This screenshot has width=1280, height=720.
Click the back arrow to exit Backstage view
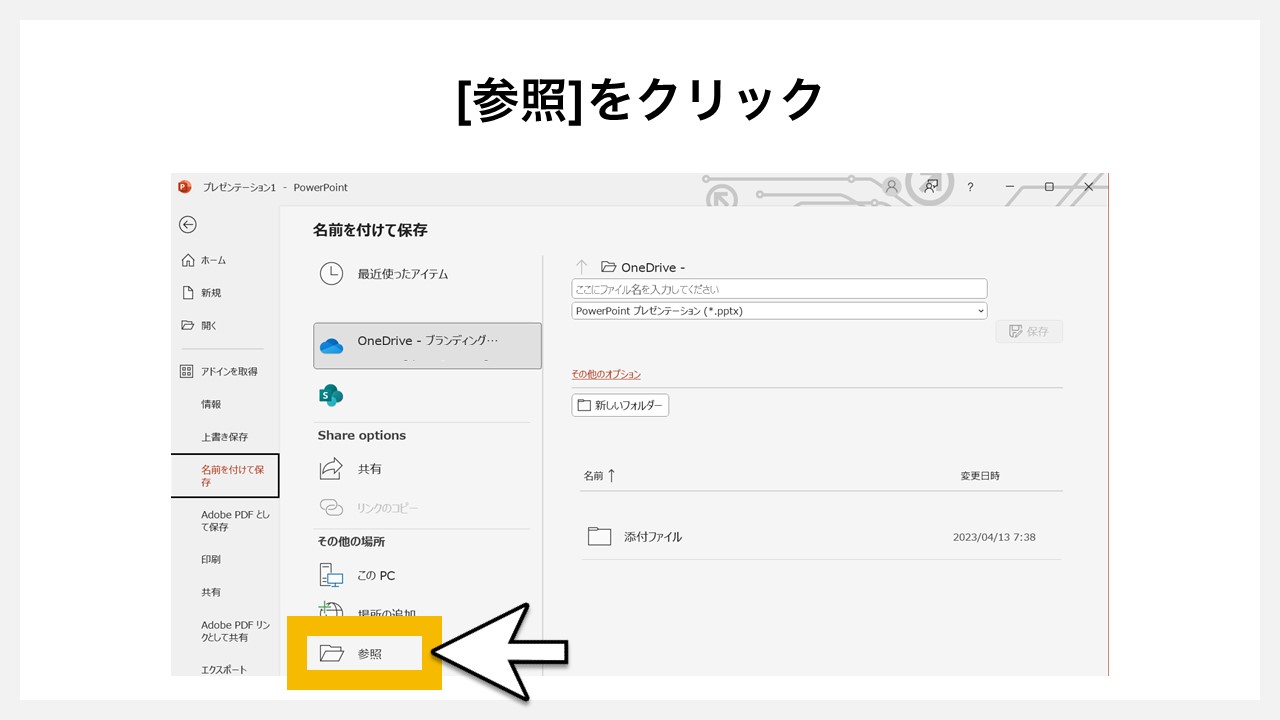click(x=188, y=224)
